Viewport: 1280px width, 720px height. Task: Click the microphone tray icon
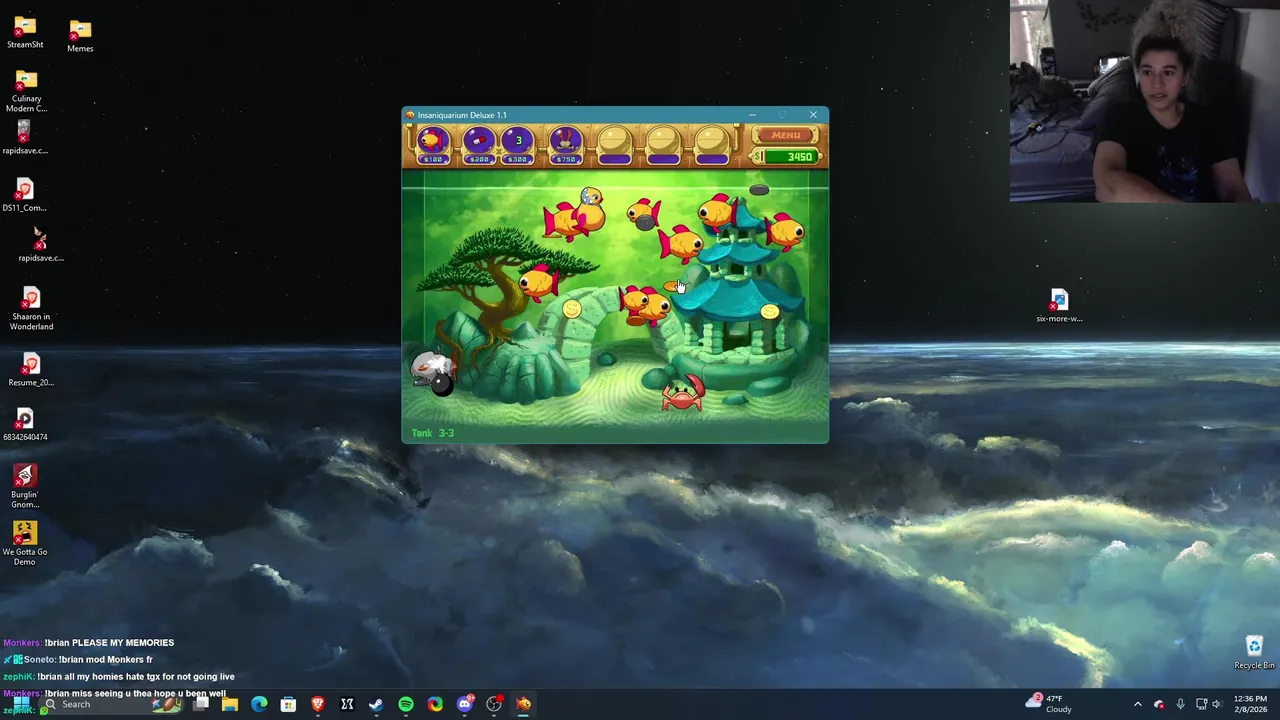tap(1180, 704)
